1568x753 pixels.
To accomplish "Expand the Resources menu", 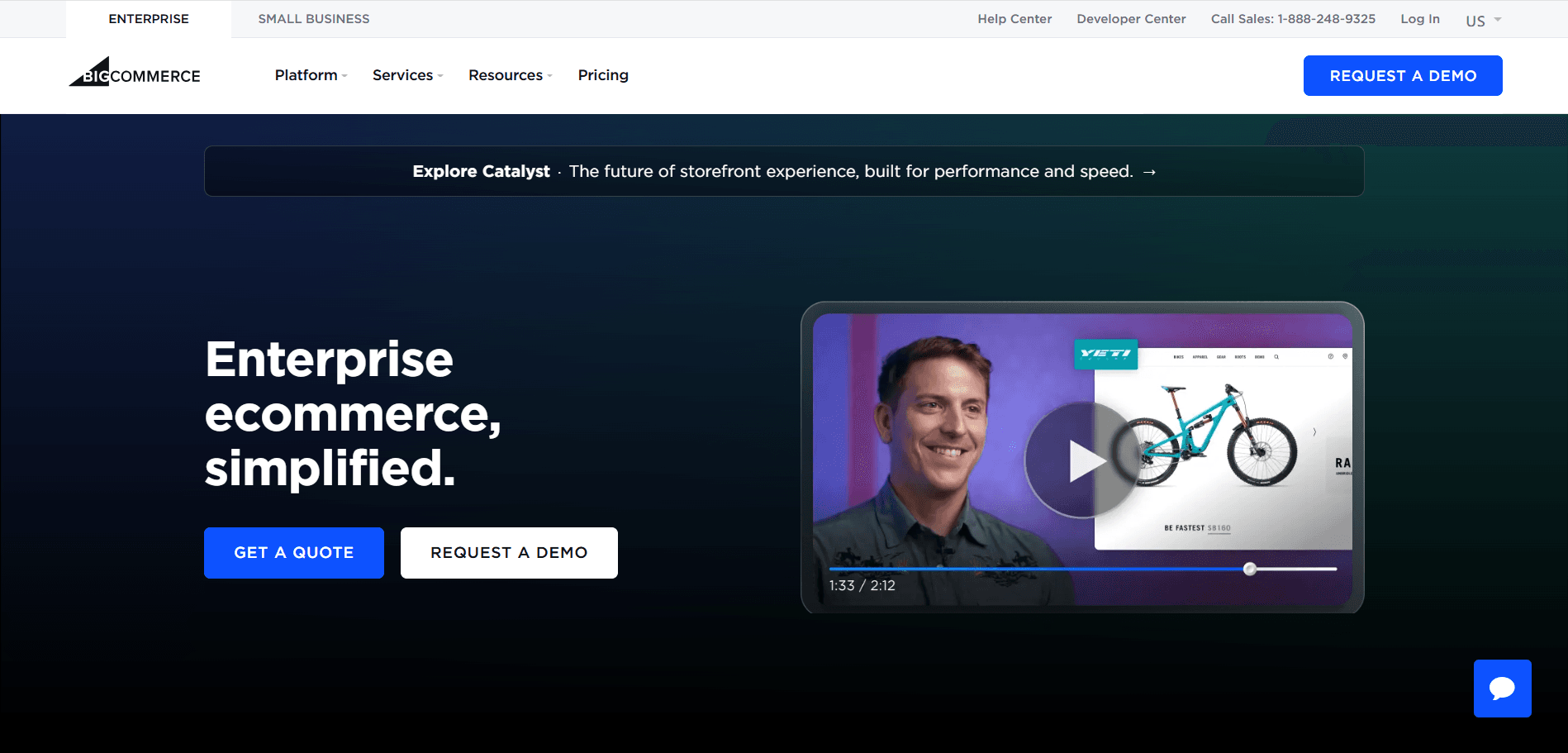I will coord(510,75).
